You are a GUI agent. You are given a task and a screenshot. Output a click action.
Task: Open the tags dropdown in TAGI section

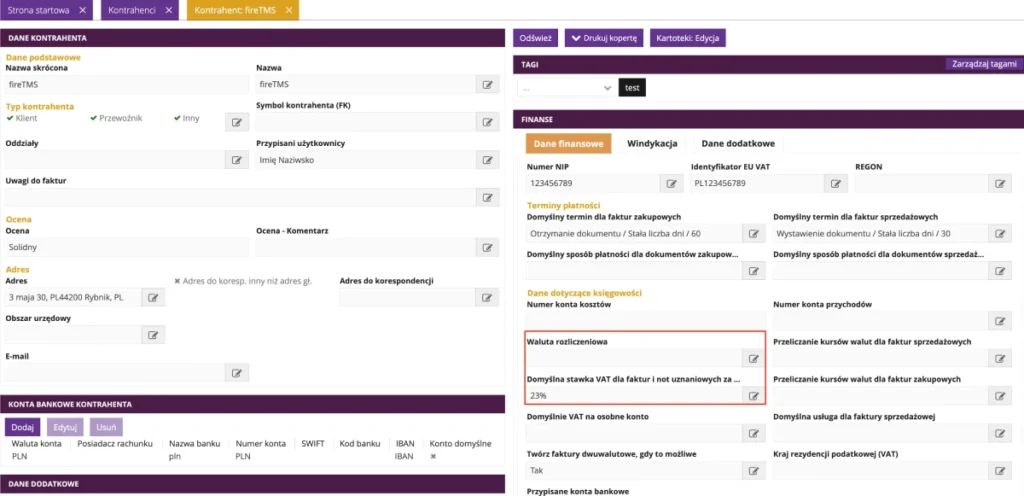click(566, 87)
